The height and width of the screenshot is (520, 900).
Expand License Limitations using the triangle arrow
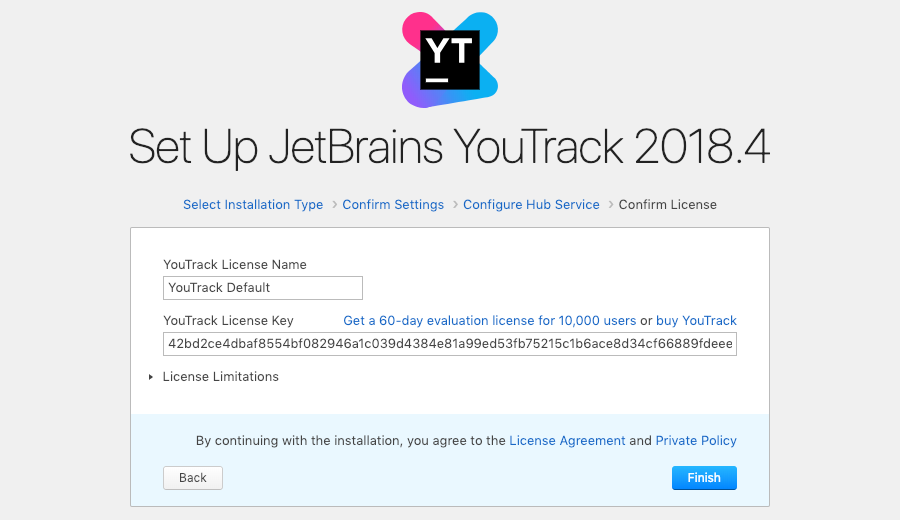click(151, 377)
